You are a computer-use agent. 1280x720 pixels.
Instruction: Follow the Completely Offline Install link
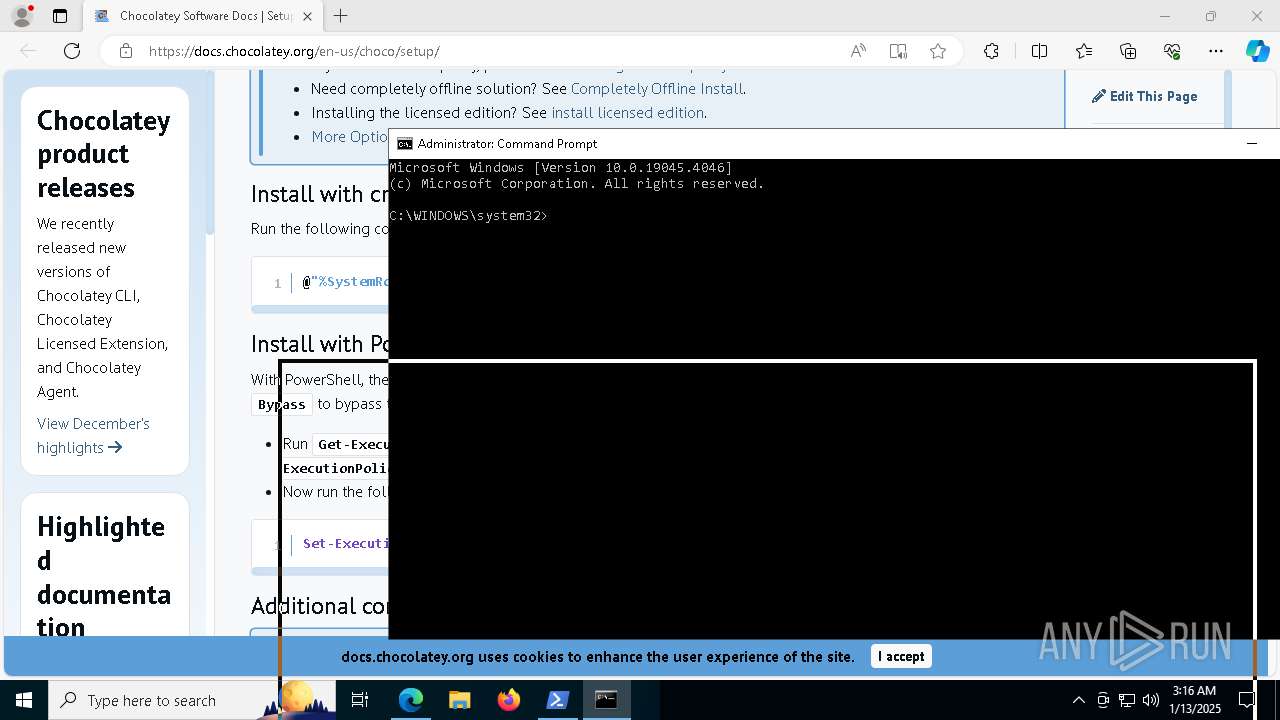[x=657, y=89]
